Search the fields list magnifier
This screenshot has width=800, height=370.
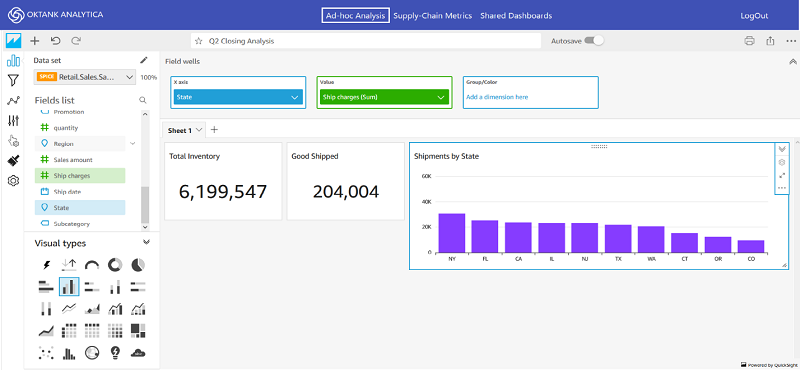click(143, 100)
